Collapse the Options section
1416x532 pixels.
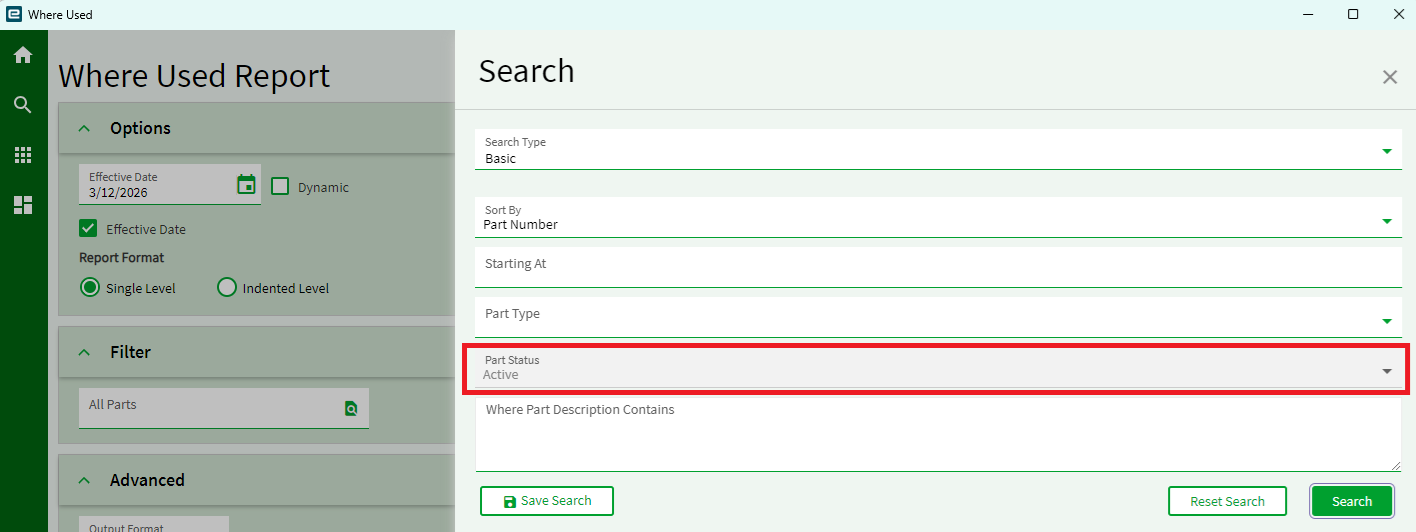[85, 128]
